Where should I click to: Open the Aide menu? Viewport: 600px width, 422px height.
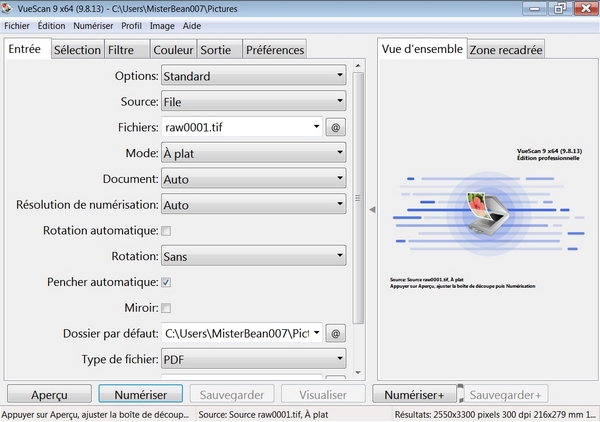coord(192,26)
